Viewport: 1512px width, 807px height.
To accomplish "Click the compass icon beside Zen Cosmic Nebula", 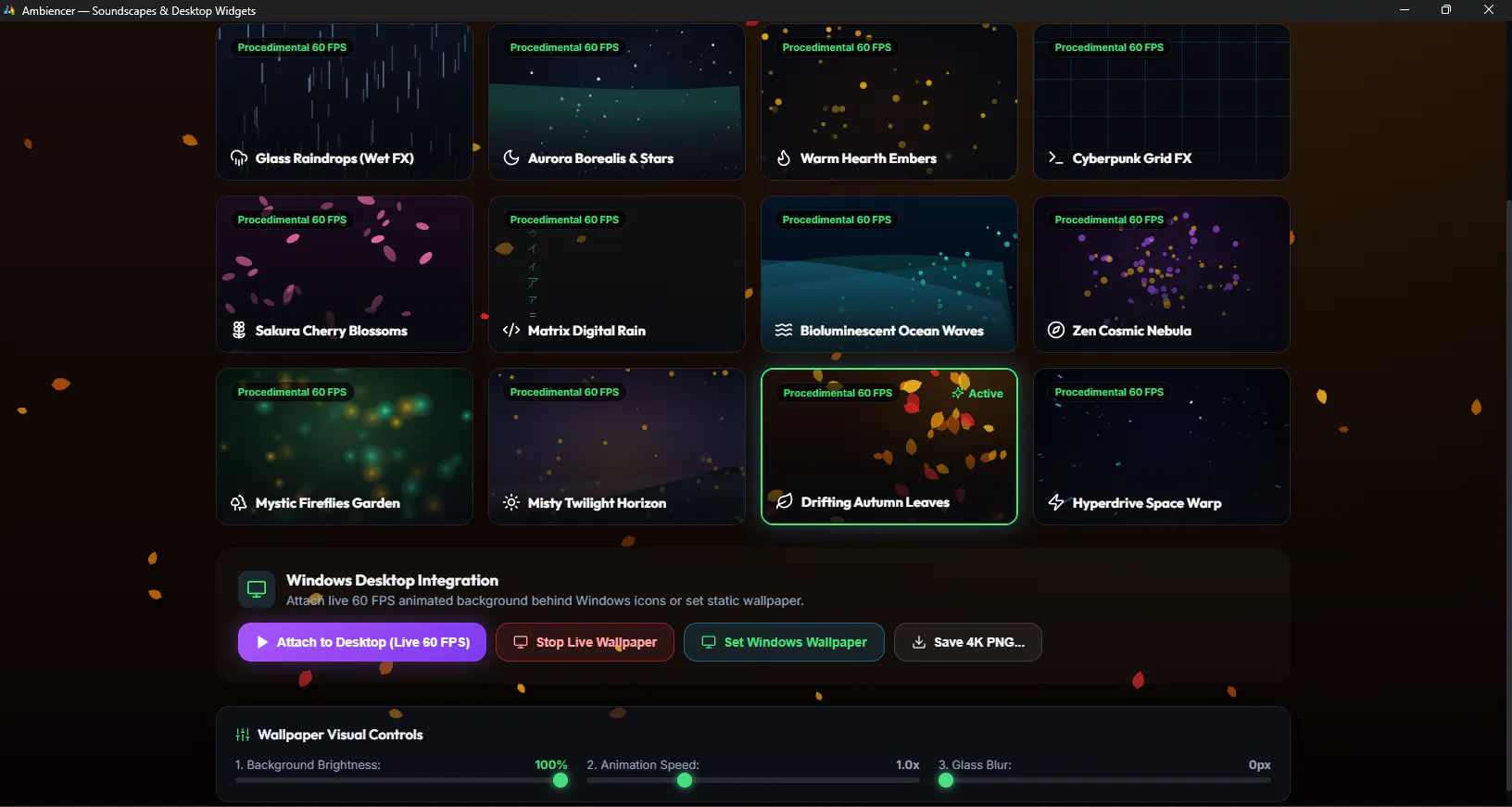I will (x=1056, y=330).
